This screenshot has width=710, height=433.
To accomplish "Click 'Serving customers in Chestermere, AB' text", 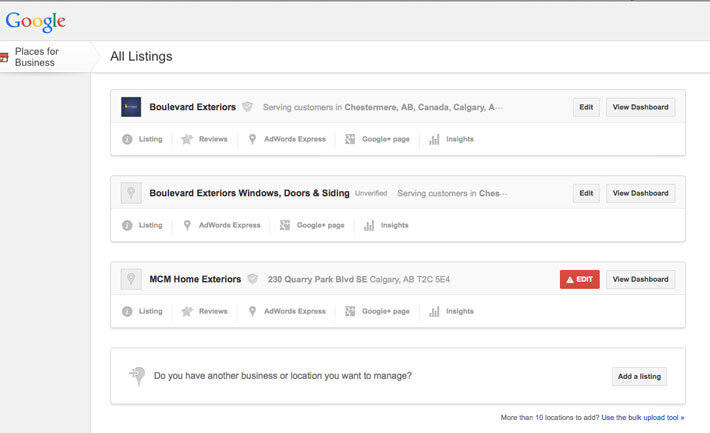I will [383, 107].
